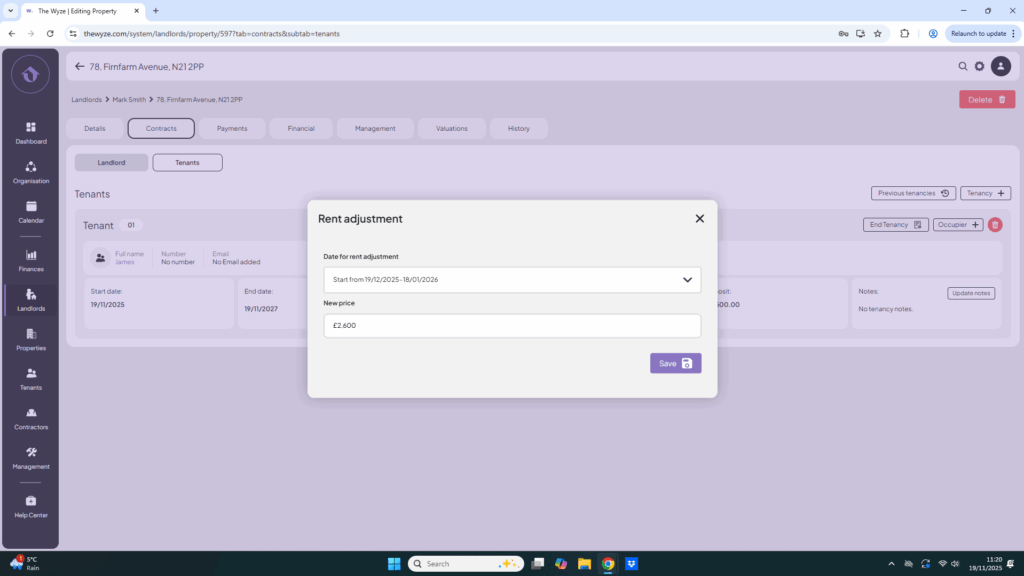The height and width of the screenshot is (576, 1024).
Task: Select the Landlord subtab
Action: [111, 162]
